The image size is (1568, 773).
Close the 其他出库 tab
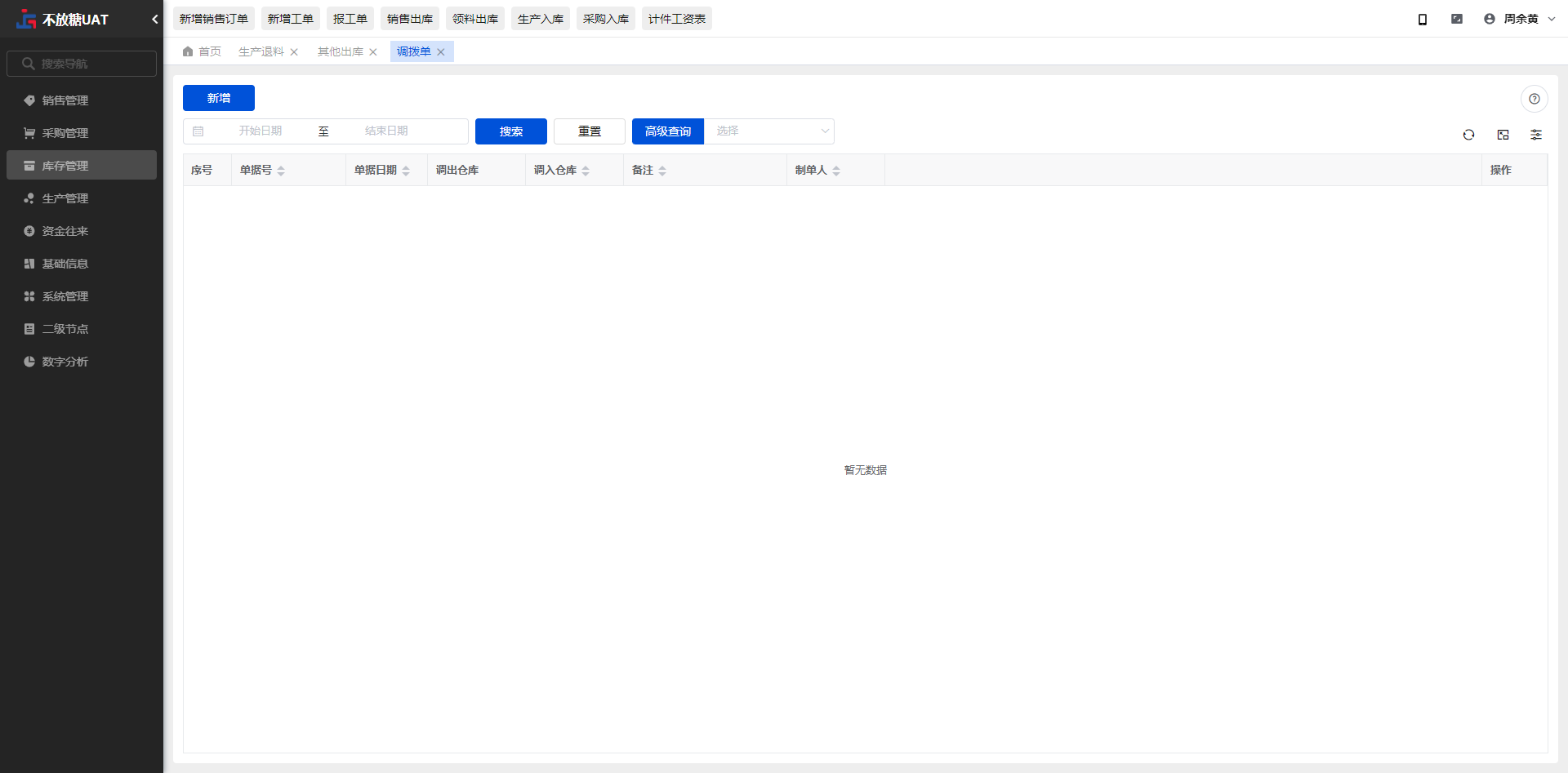coord(373,52)
